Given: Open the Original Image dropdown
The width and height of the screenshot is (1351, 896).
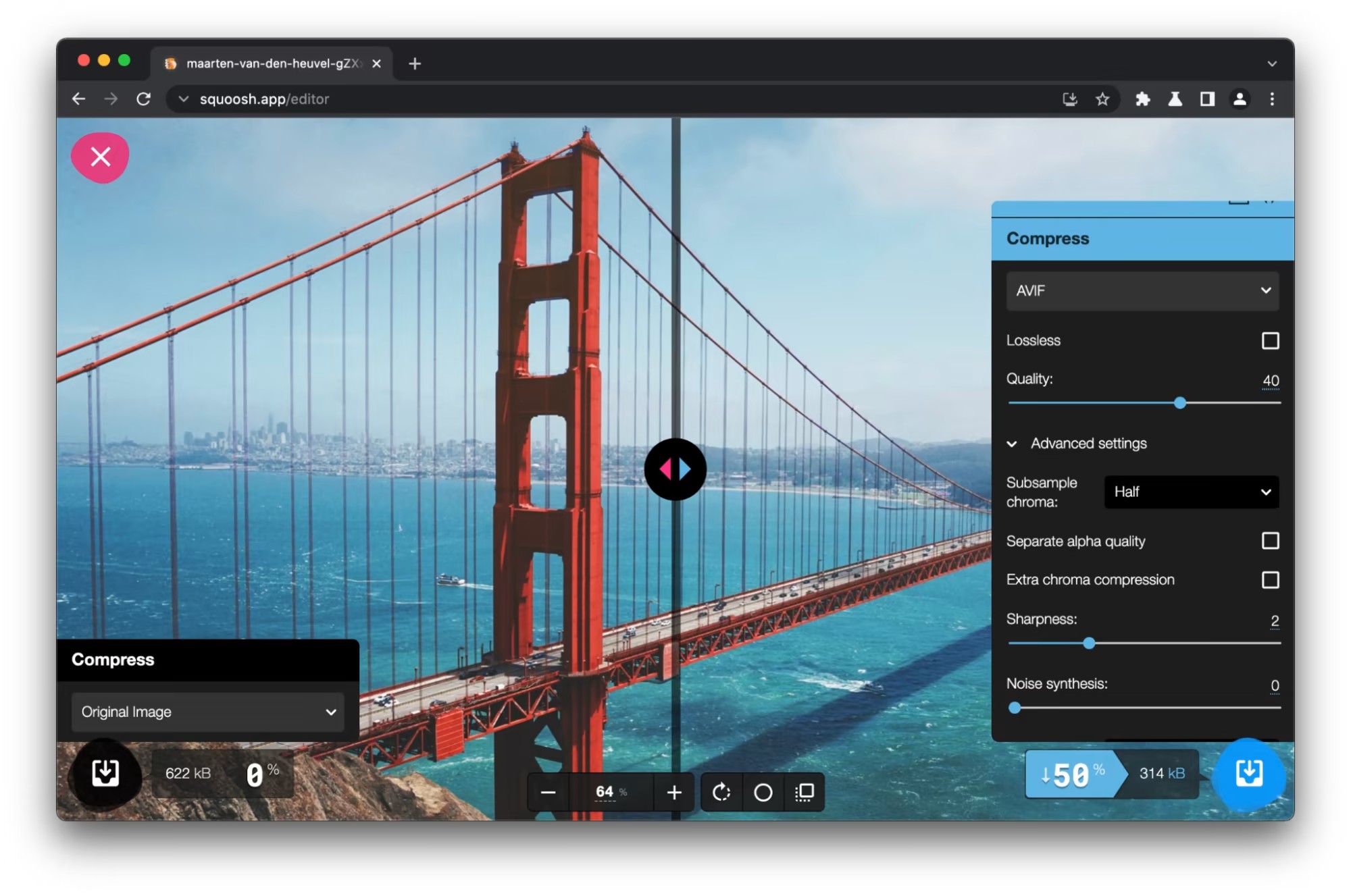Looking at the screenshot, I should [x=207, y=712].
